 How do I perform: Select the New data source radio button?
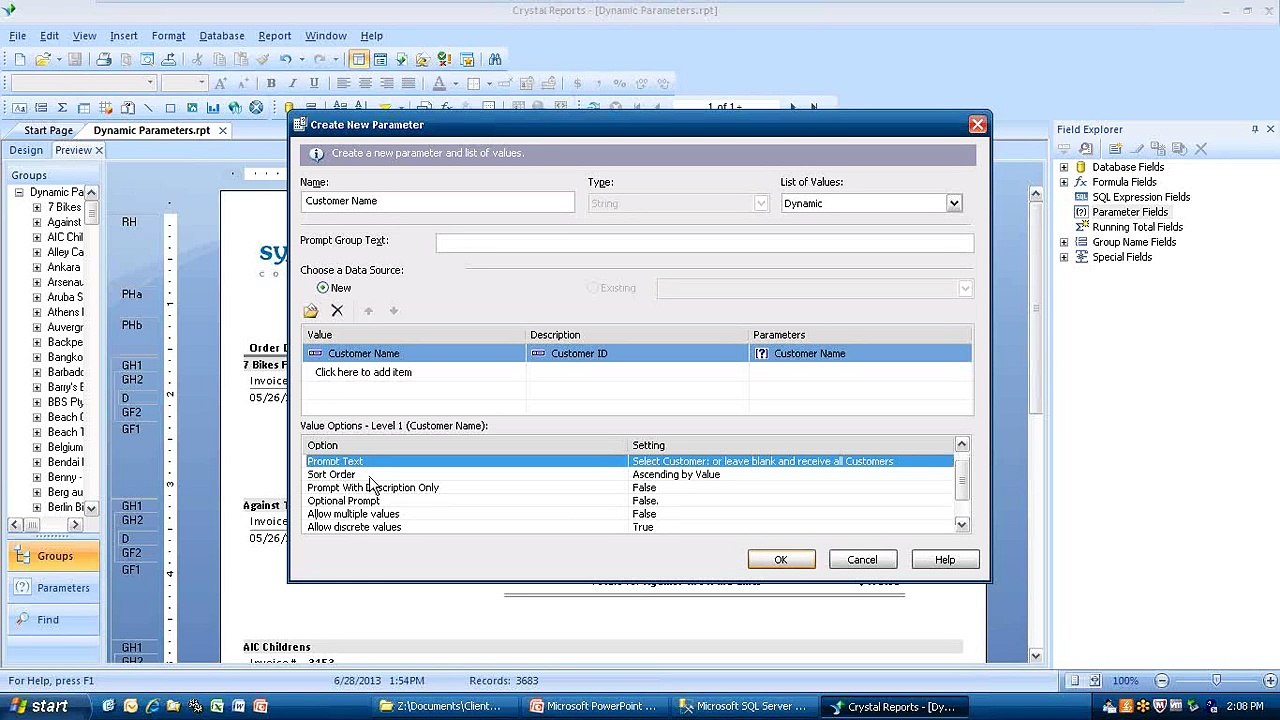pyautogui.click(x=323, y=288)
